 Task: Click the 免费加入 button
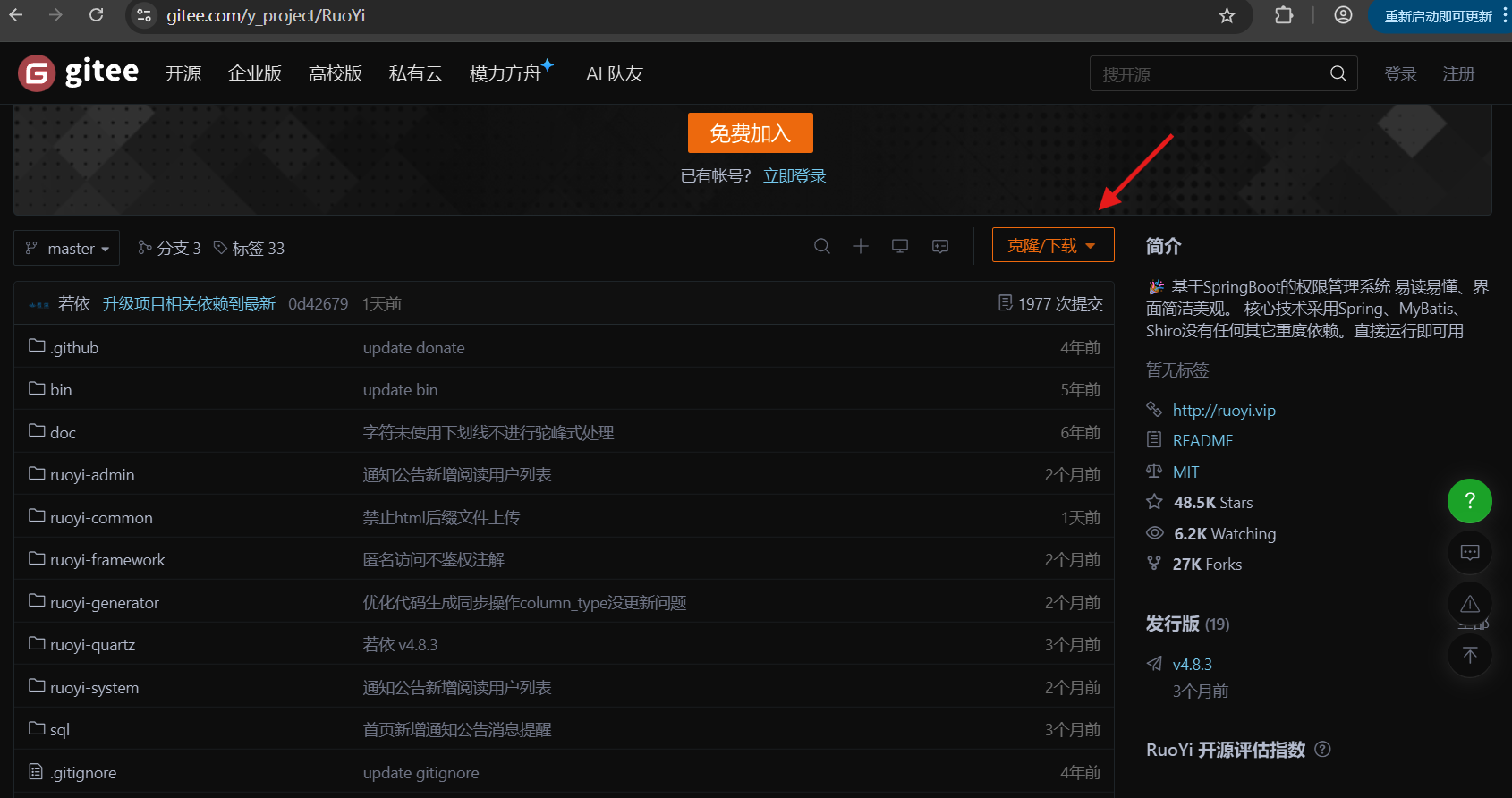(751, 133)
